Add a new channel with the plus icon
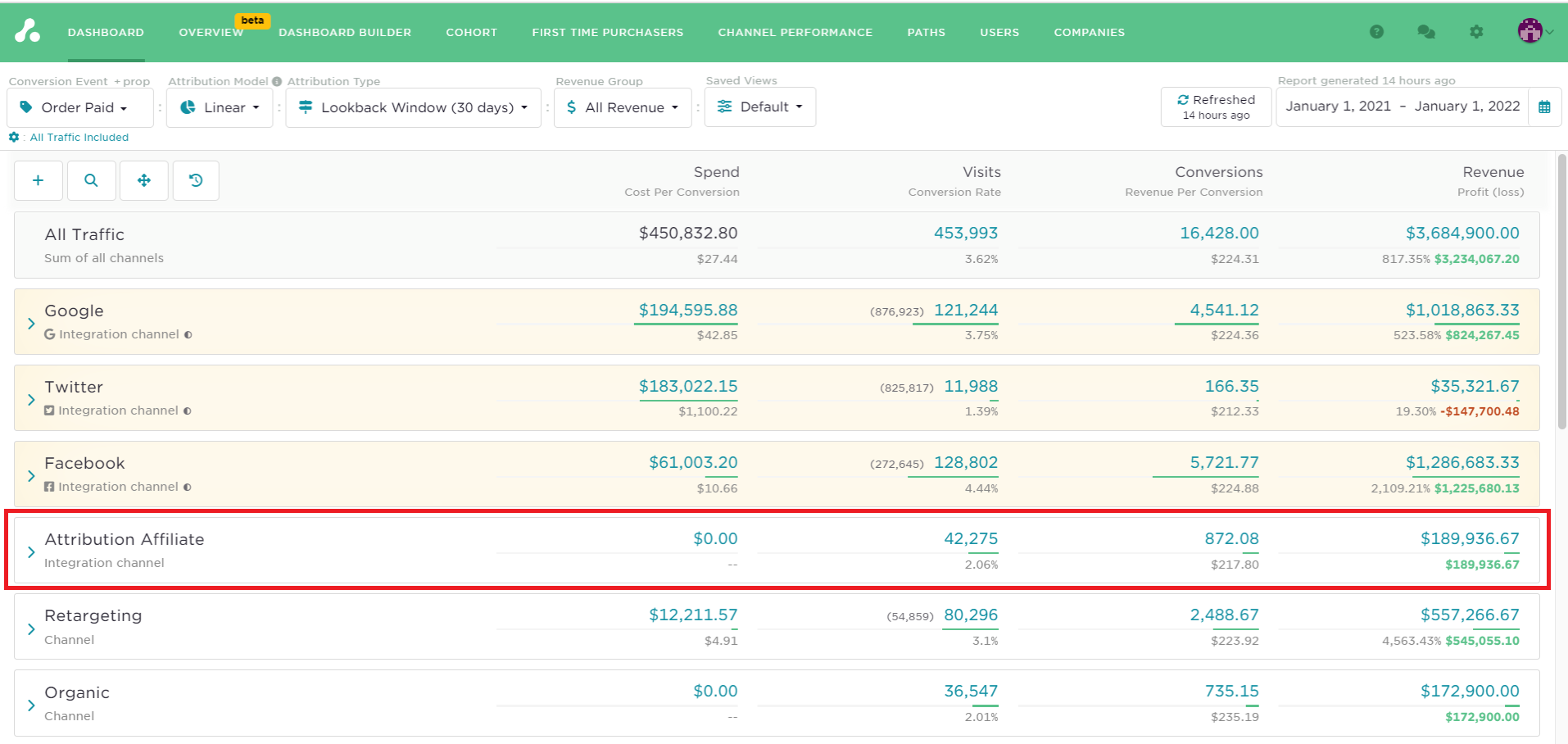 (x=38, y=180)
